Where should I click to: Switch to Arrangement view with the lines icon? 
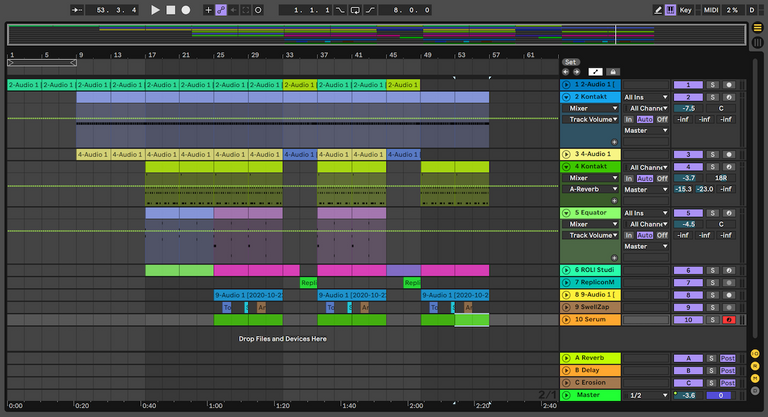757,28
